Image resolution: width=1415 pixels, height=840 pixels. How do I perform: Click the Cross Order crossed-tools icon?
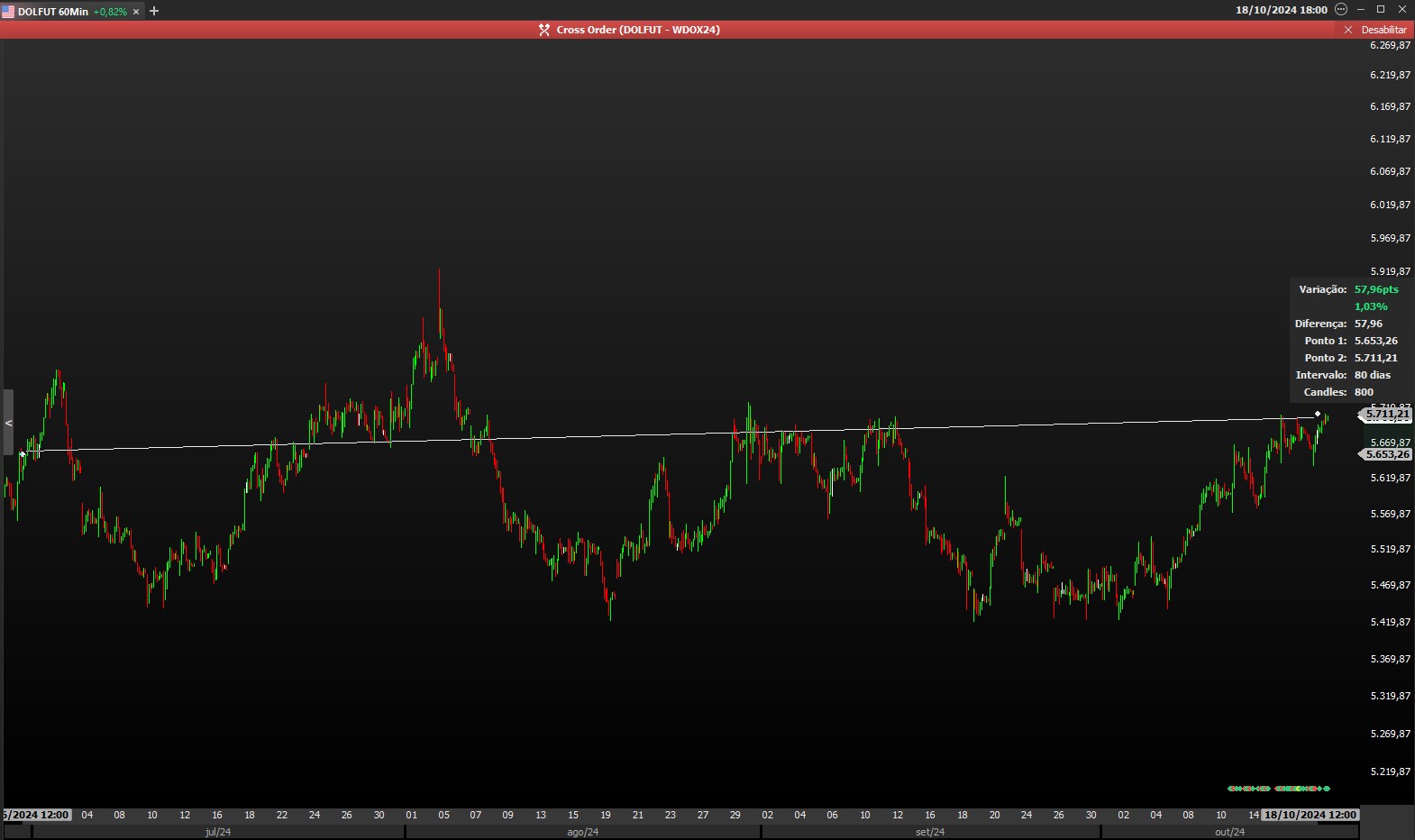tap(544, 30)
